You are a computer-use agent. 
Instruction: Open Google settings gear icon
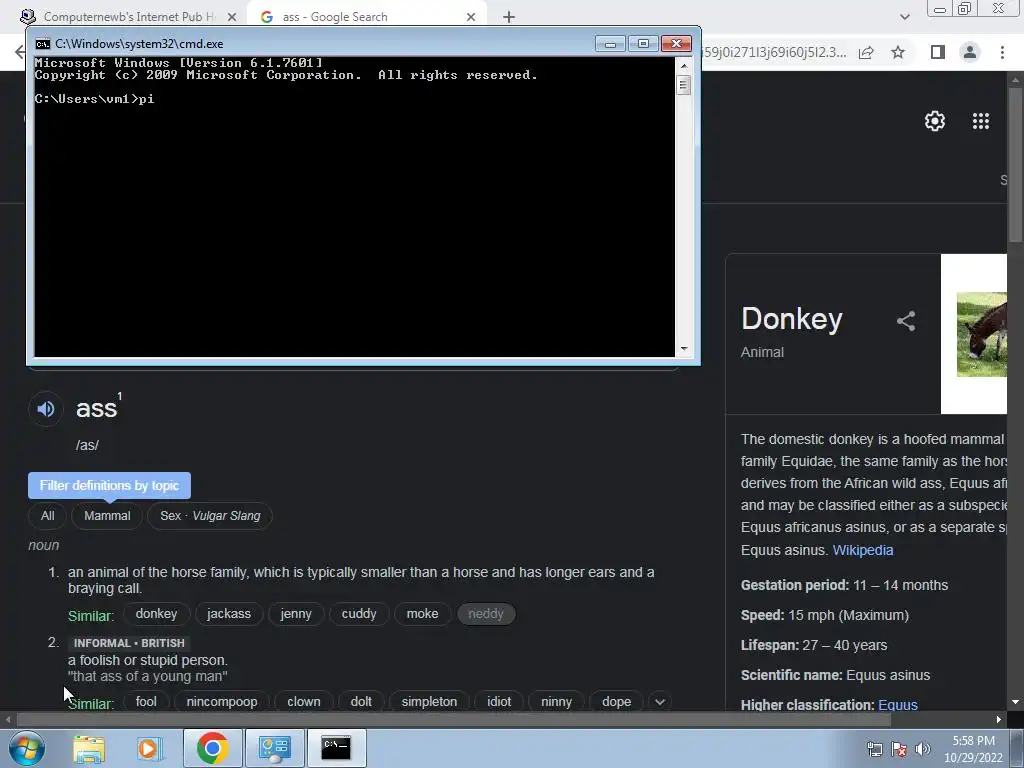point(935,121)
